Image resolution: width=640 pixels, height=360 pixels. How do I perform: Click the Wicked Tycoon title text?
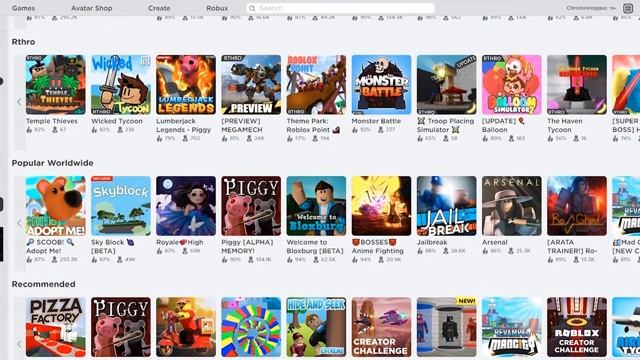(x=117, y=121)
